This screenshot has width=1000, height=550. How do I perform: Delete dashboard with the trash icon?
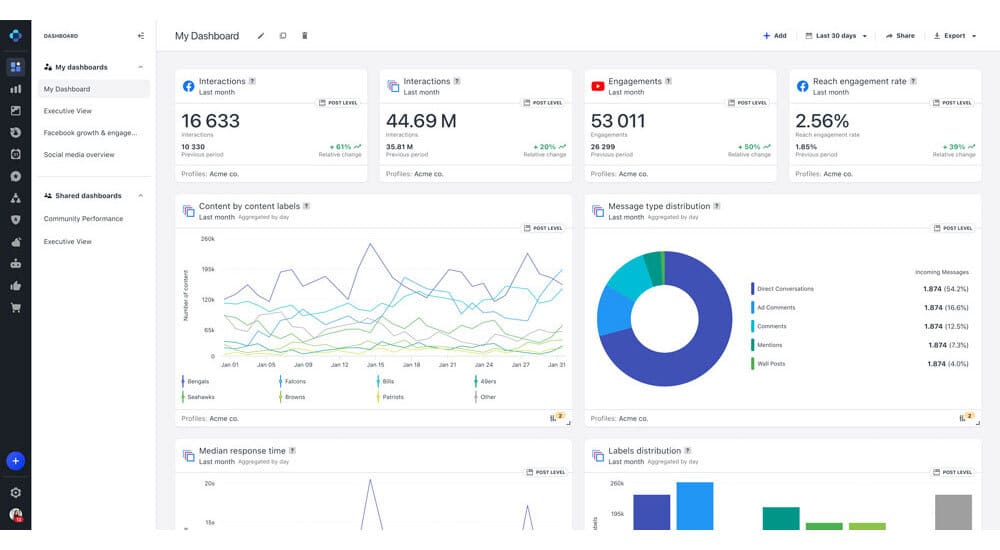(305, 36)
